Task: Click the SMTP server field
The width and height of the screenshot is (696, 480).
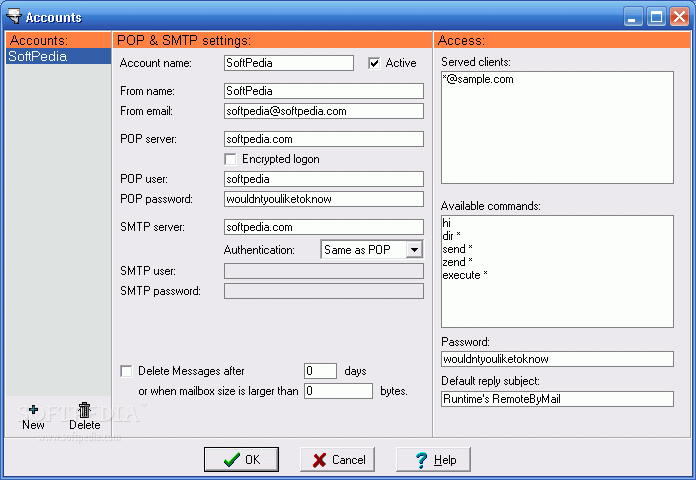Action: (x=324, y=227)
